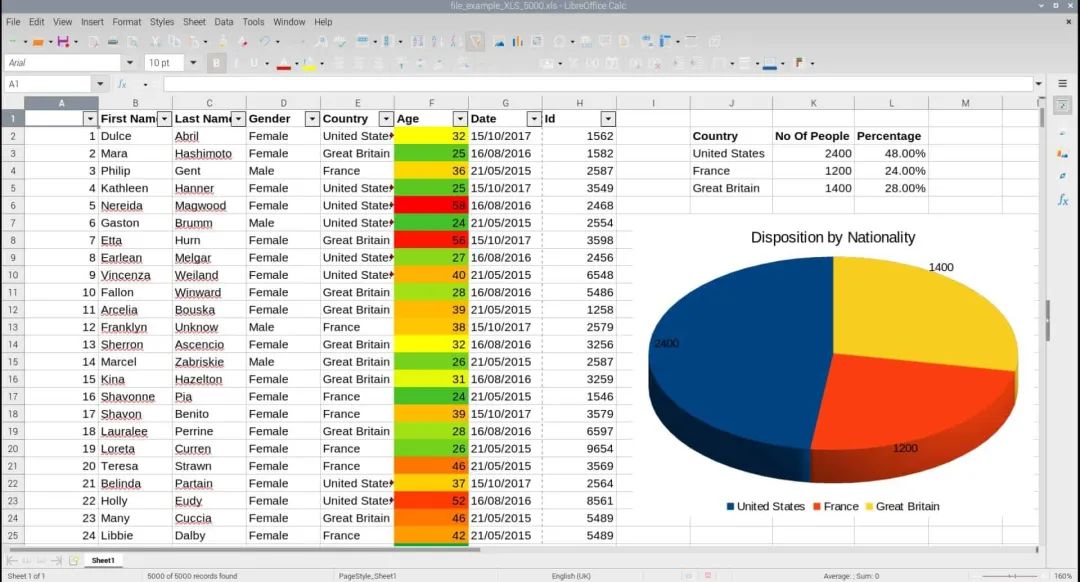The image size is (1080, 582).
Task: Open Id column filter dropdown
Action: (608, 118)
